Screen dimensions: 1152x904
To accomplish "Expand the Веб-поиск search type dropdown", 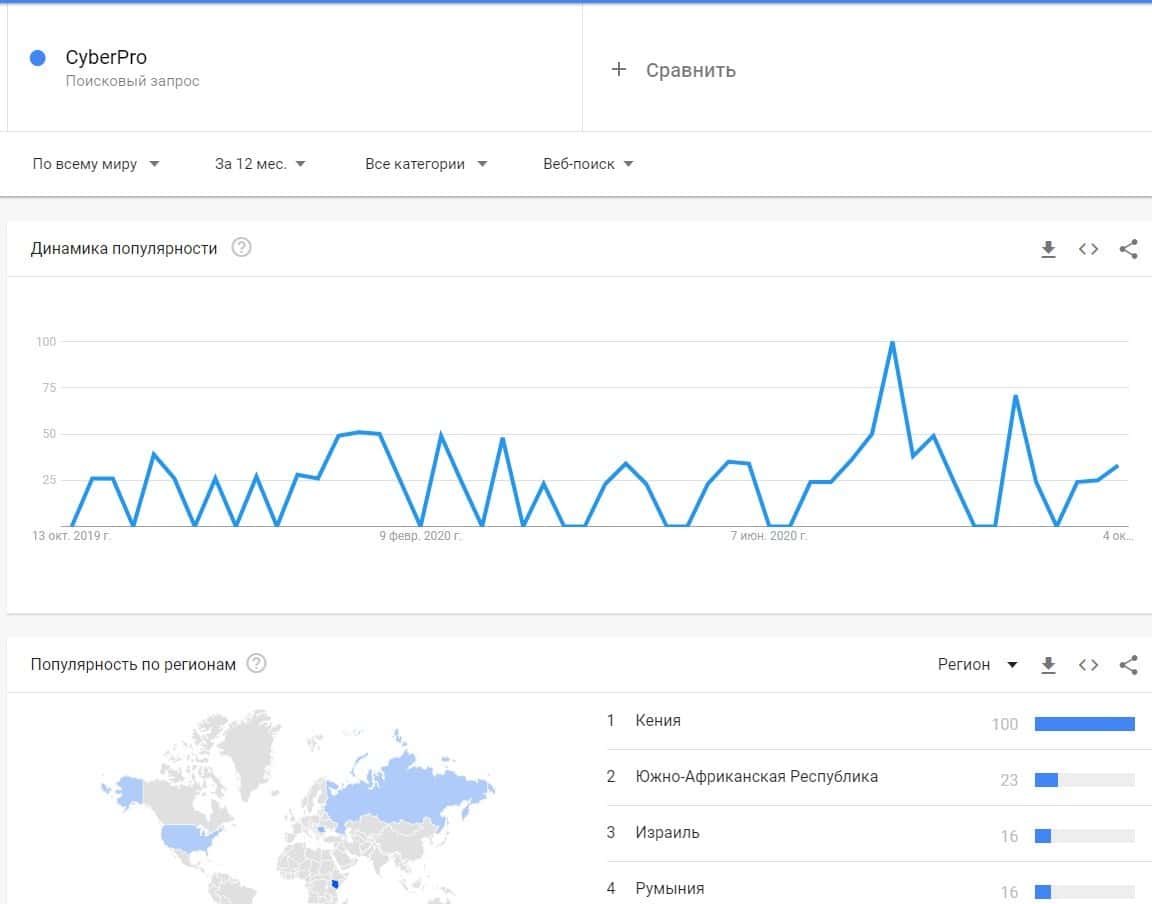I will tap(588, 164).
